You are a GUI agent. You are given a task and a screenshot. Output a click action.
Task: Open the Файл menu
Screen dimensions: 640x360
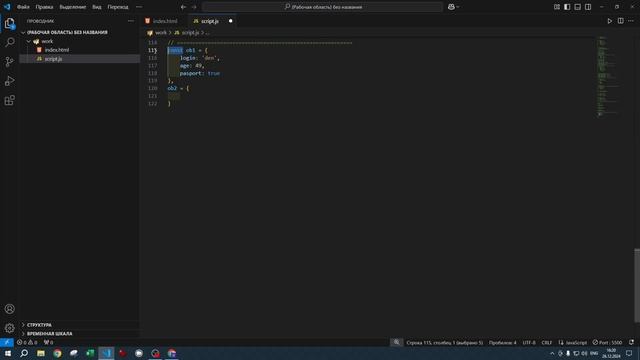pyautogui.click(x=23, y=7)
